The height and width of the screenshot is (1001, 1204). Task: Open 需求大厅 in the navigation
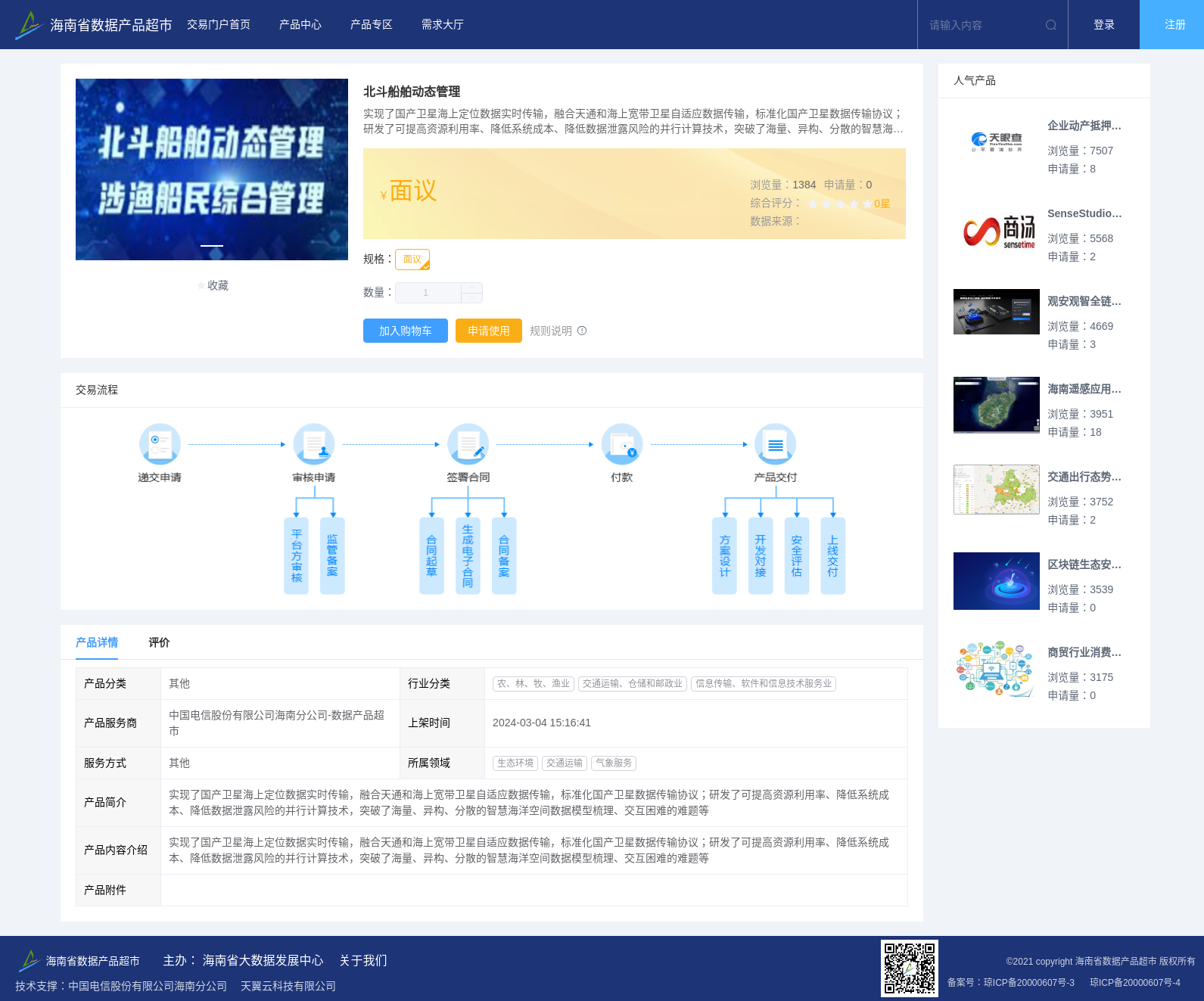click(x=443, y=25)
